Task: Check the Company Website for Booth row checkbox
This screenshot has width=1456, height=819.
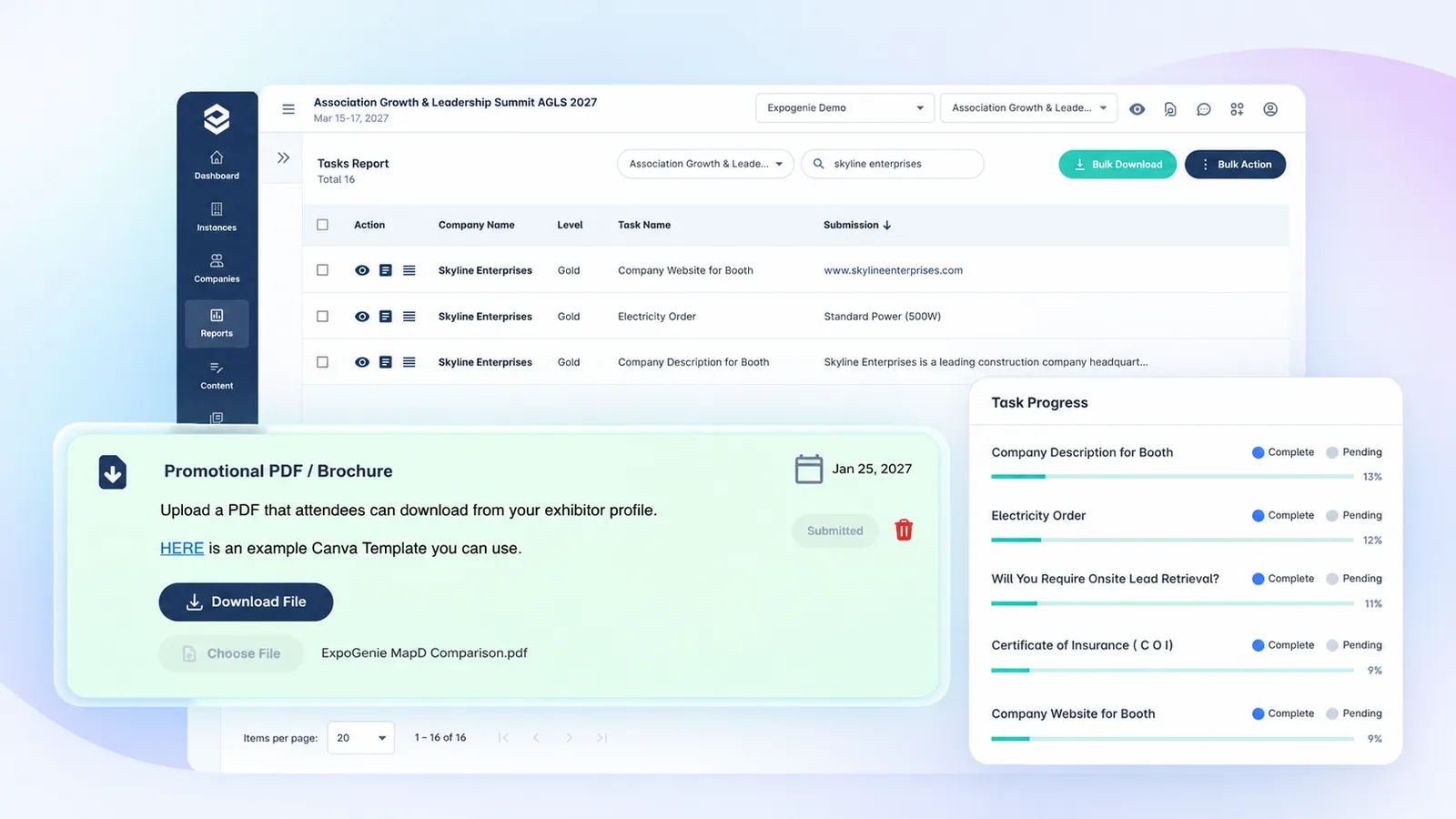Action: [x=322, y=270]
